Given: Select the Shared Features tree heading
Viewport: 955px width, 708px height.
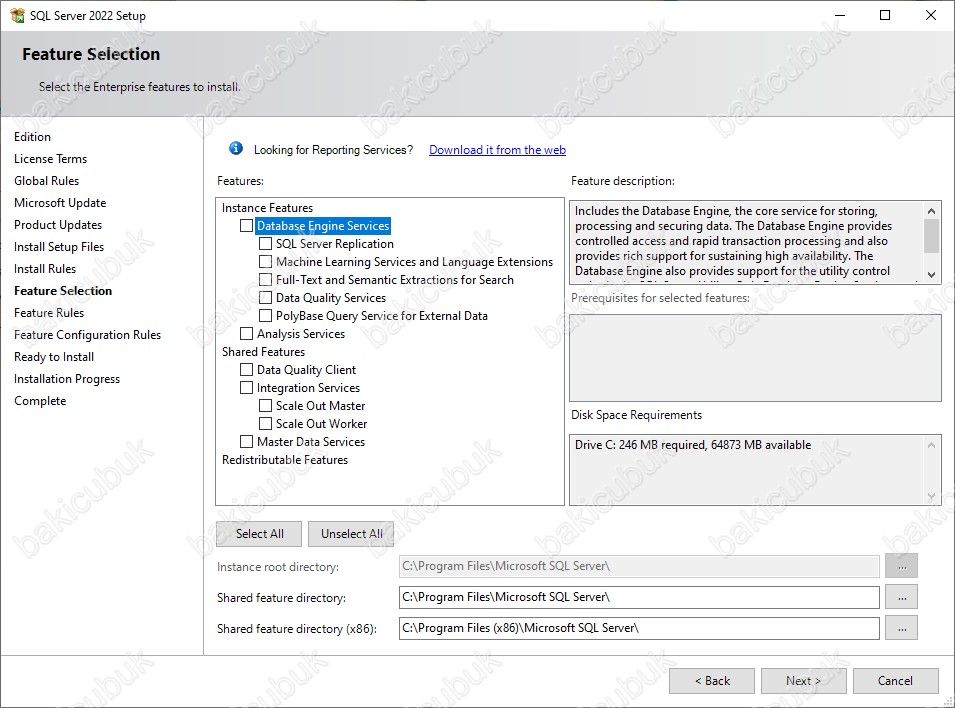Looking at the screenshot, I should (263, 352).
